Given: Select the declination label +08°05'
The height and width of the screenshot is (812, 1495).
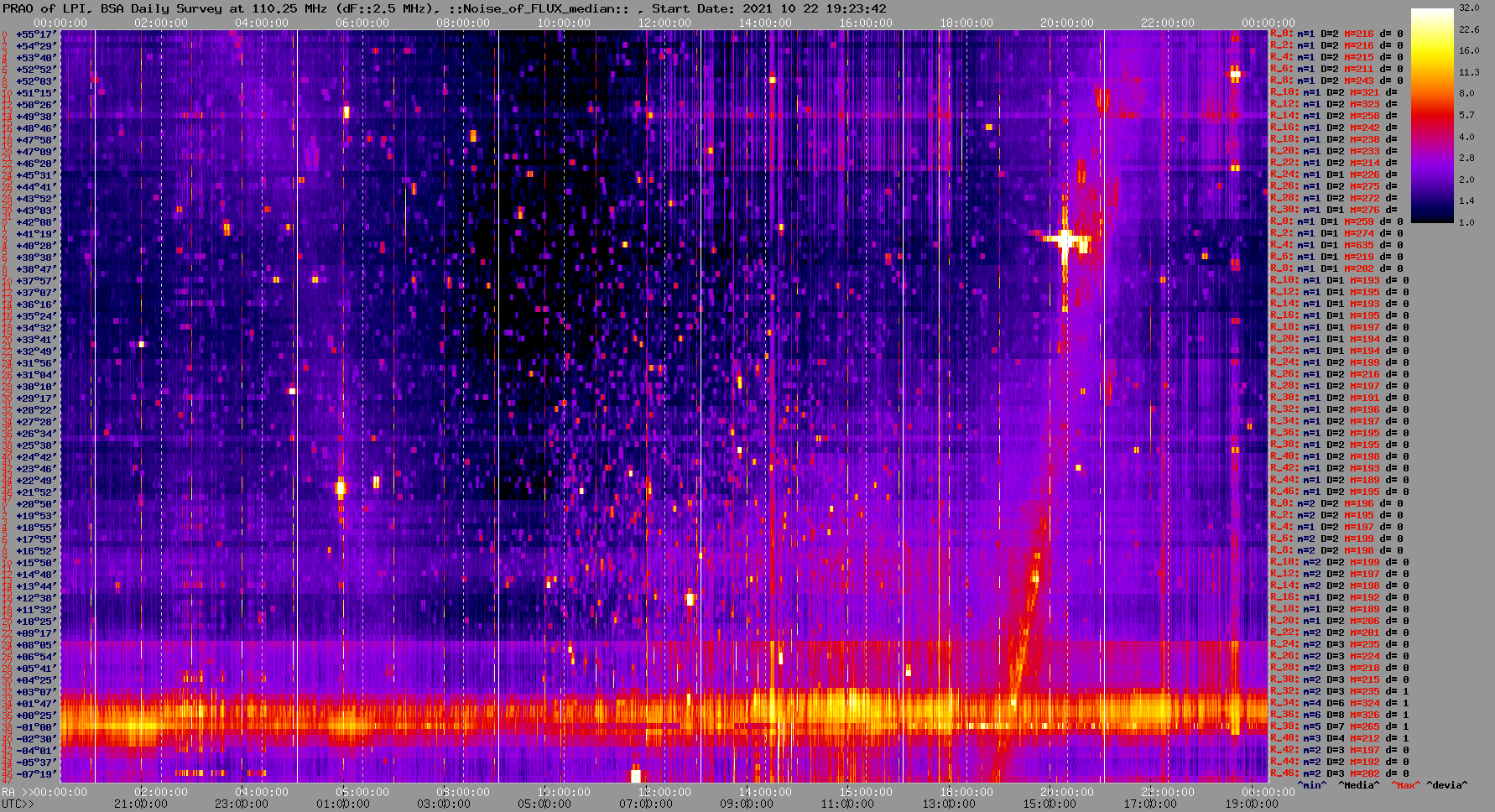Looking at the screenshot, I should pyautogui.click(x=35, y=645).
